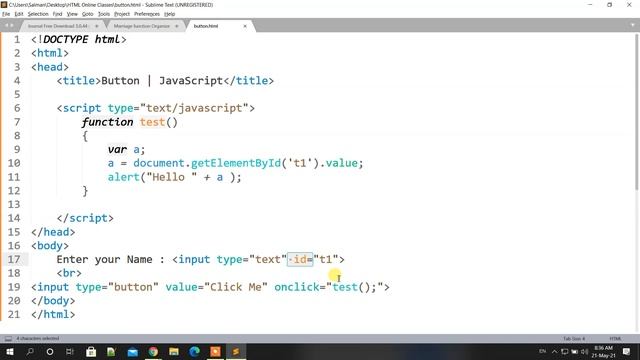
Task: Click the closing script tag on line 14
Action: point(85,218)
